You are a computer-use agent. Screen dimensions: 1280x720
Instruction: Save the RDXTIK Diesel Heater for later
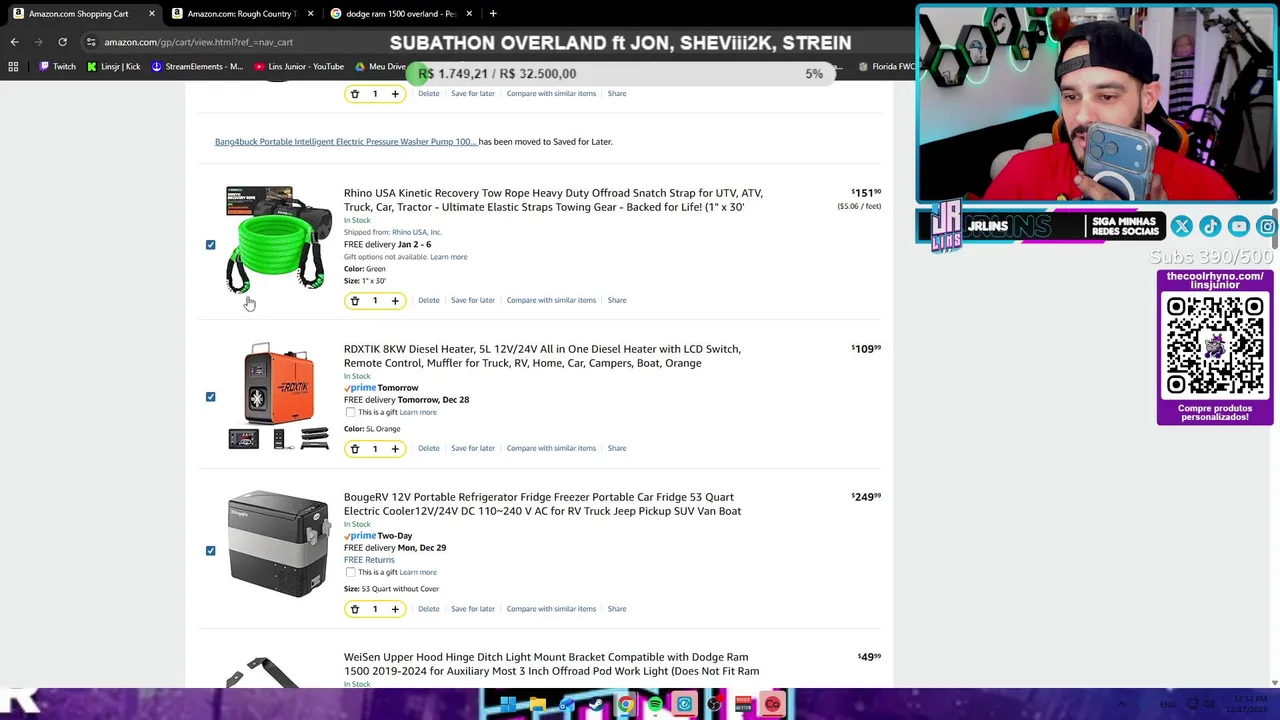click(x=473, y=448)
